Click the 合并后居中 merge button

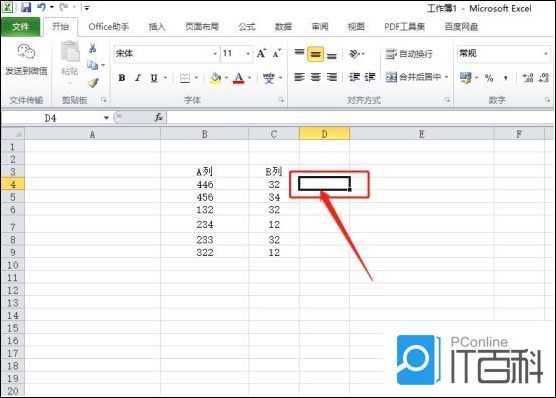point(413,77)
